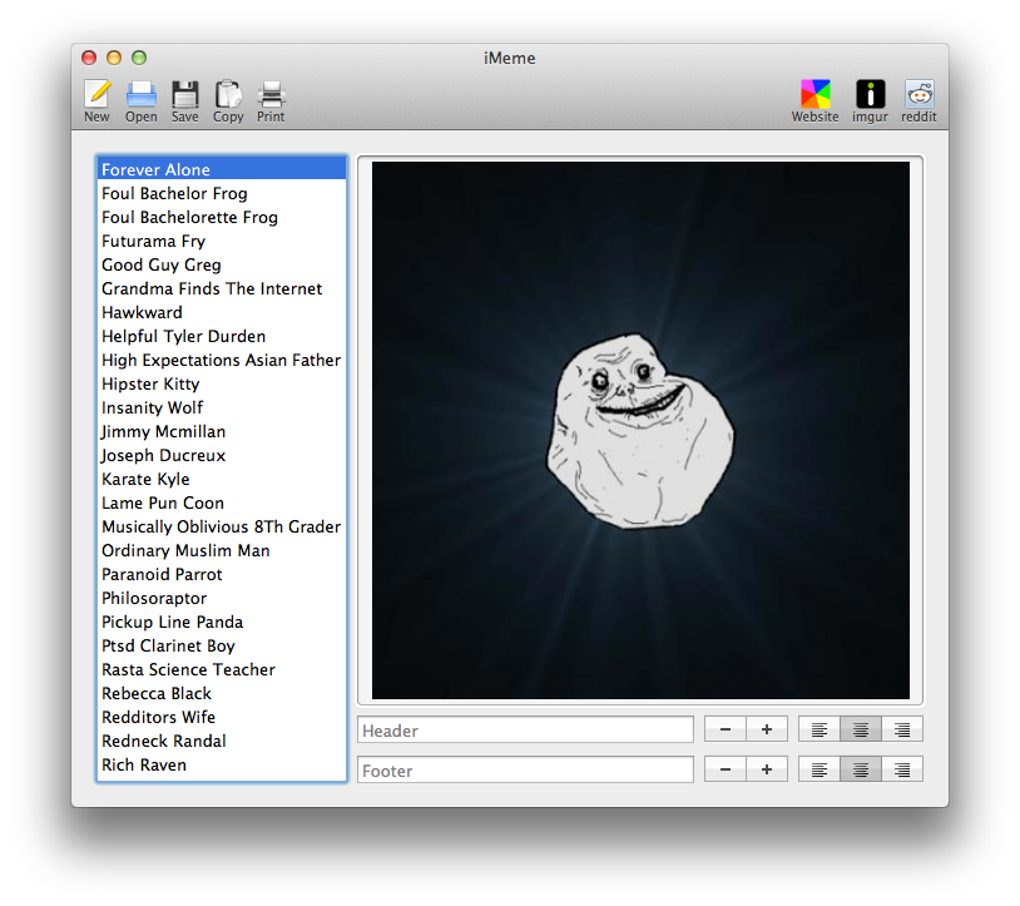Viewport: 1020px width, 906px height.
Task: Pick Pickup Line Panda template
Action: point(222,622)
